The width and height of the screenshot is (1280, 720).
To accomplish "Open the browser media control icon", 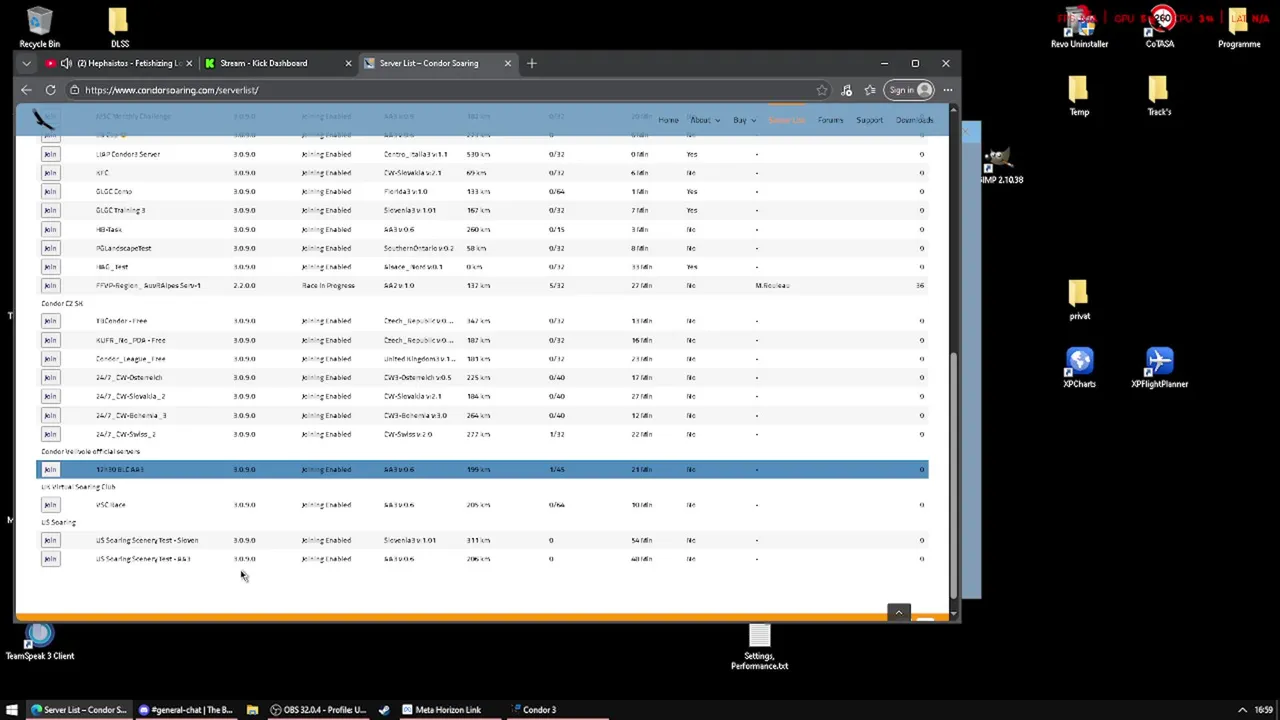I will click(846, 90).
